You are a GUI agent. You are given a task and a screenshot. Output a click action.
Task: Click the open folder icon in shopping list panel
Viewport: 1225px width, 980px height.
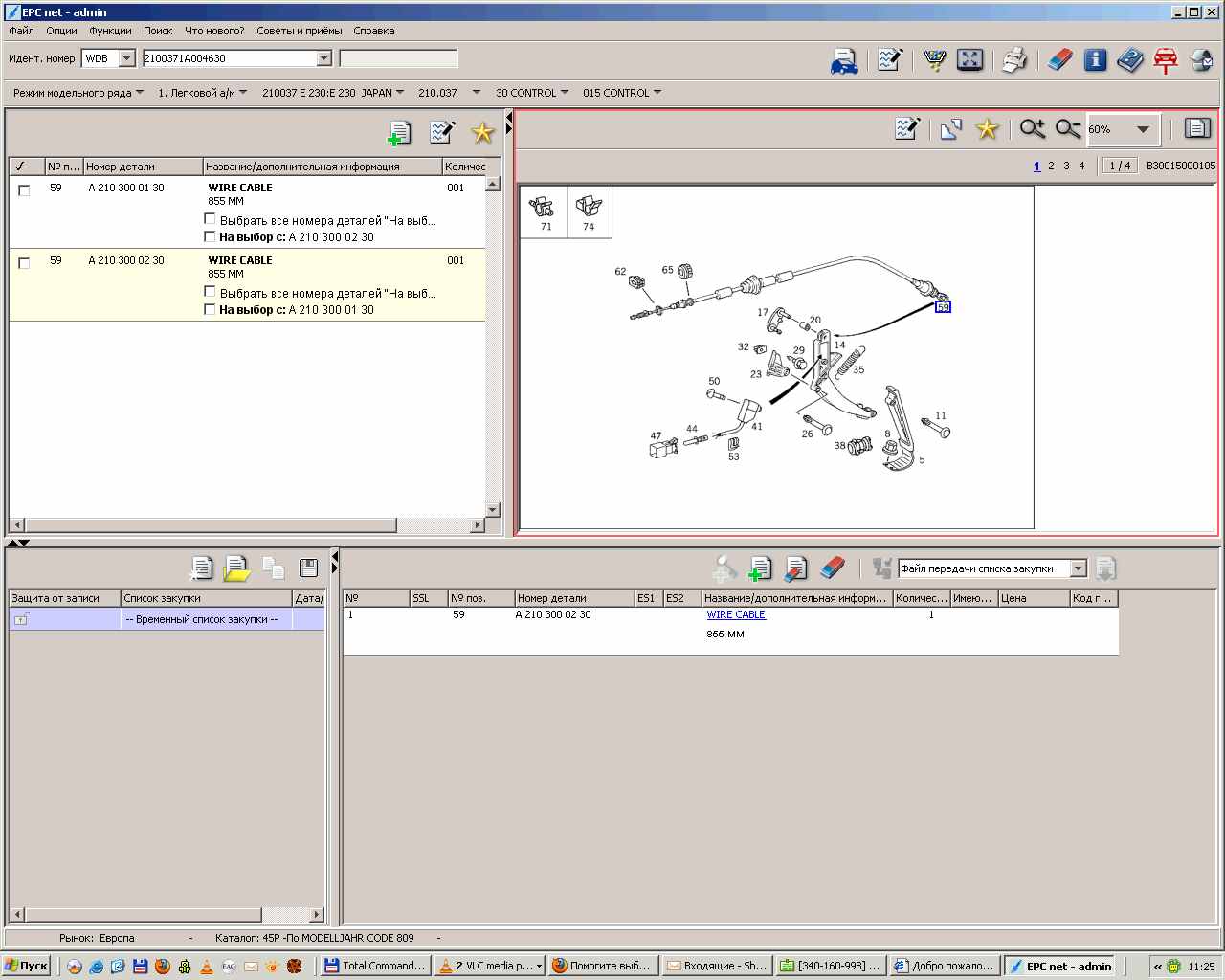(236, 568)
